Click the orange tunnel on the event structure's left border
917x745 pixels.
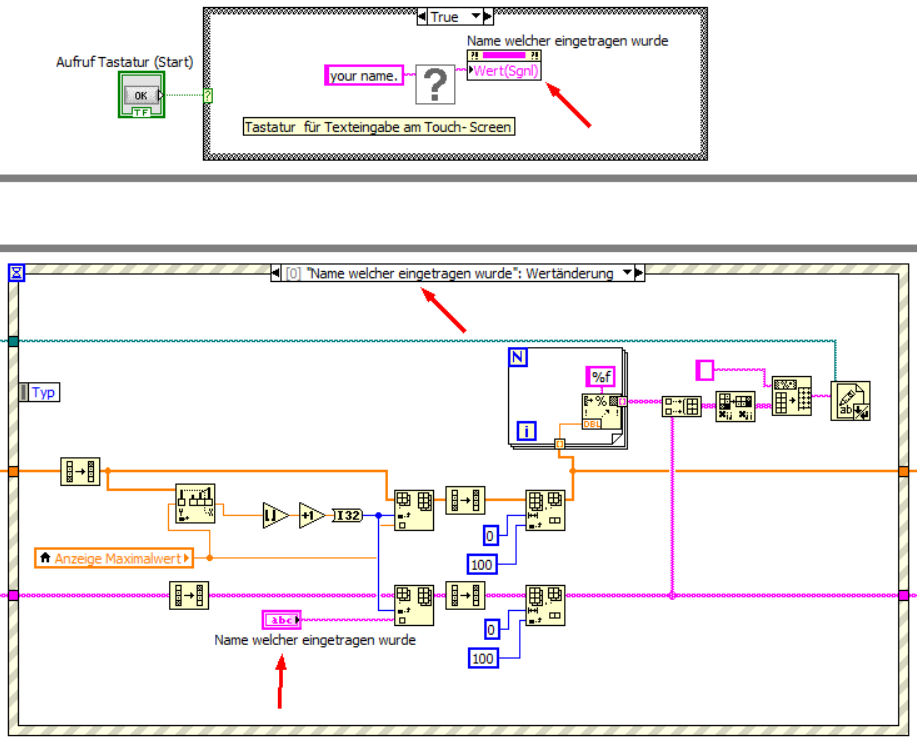pos(13,471)
